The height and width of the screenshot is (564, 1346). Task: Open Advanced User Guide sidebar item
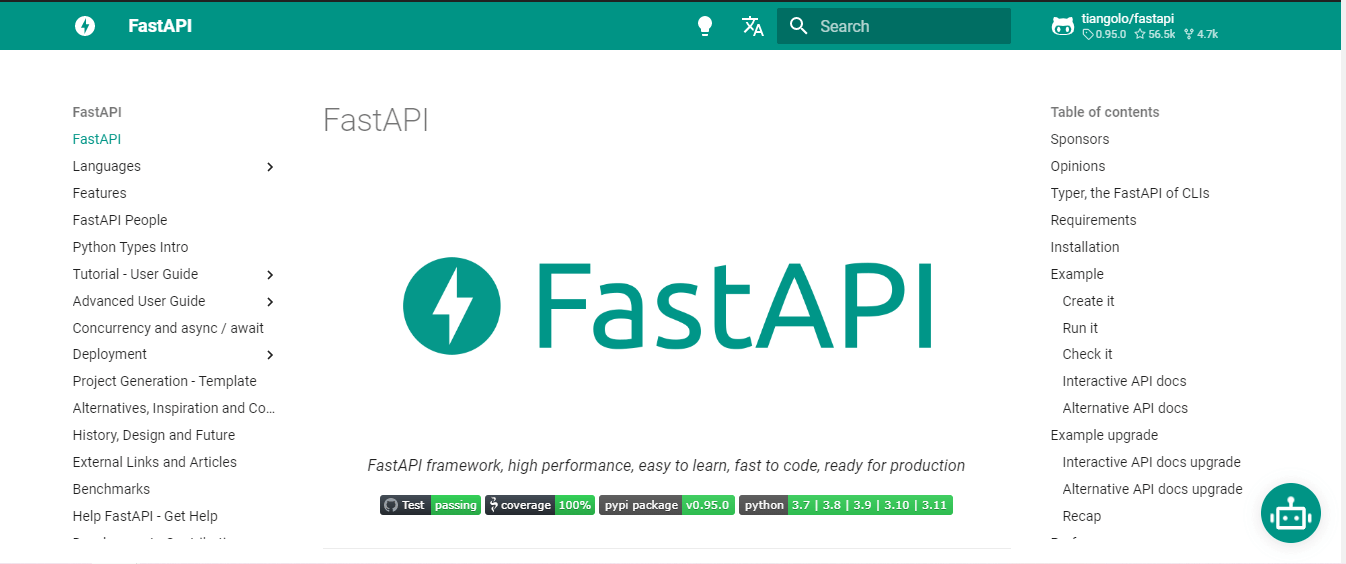coord(139,301)
